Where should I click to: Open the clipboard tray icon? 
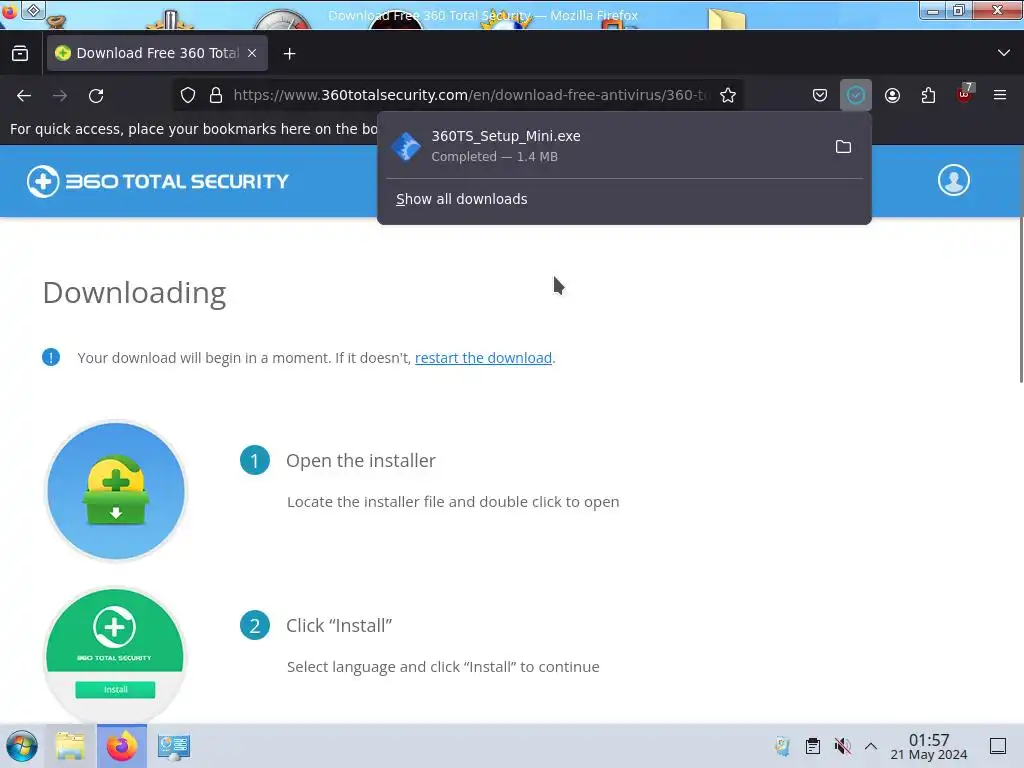tap(812, 746)
